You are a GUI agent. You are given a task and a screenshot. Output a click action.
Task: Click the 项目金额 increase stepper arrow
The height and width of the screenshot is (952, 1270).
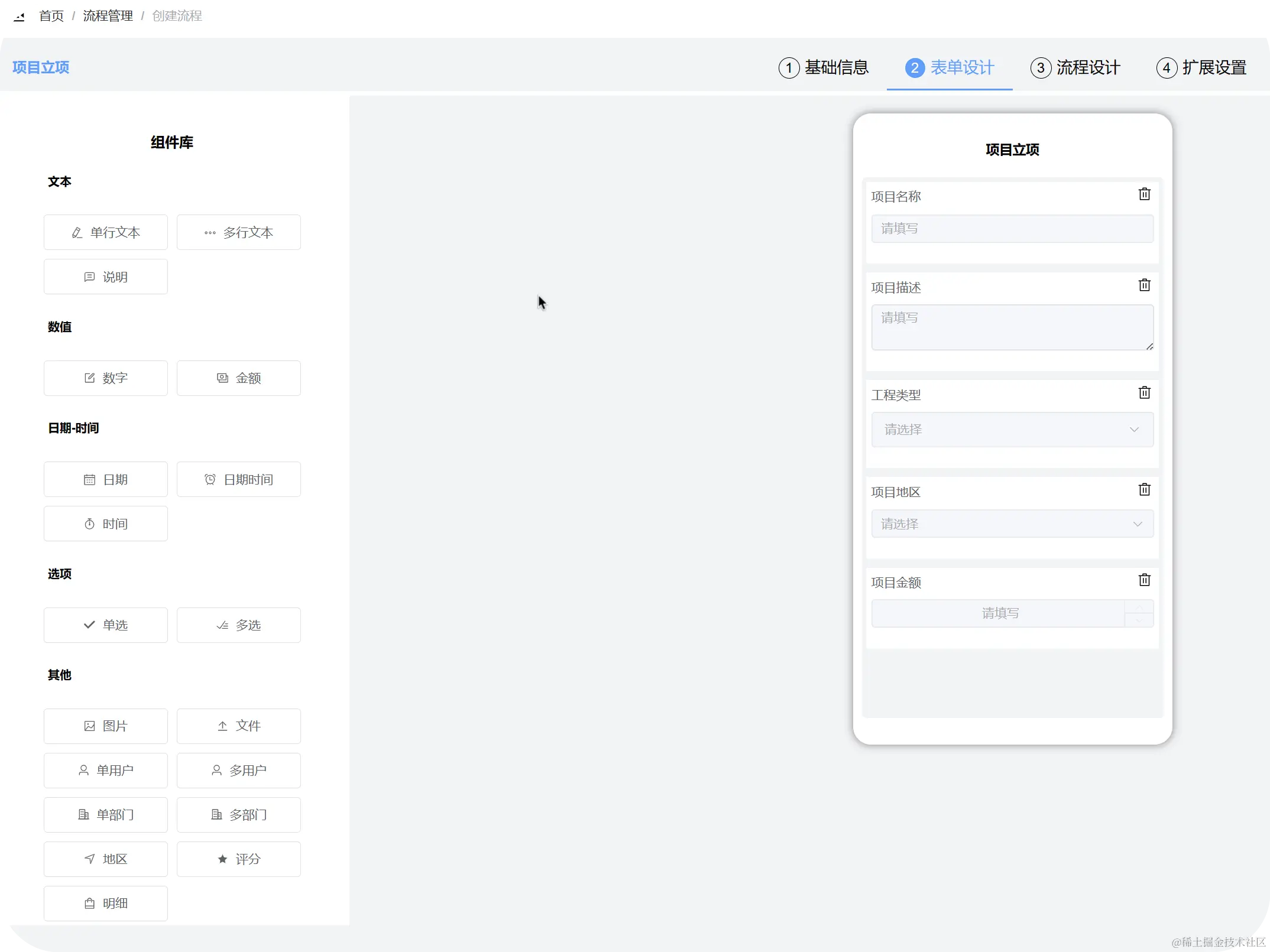[x=1138, y=607]
